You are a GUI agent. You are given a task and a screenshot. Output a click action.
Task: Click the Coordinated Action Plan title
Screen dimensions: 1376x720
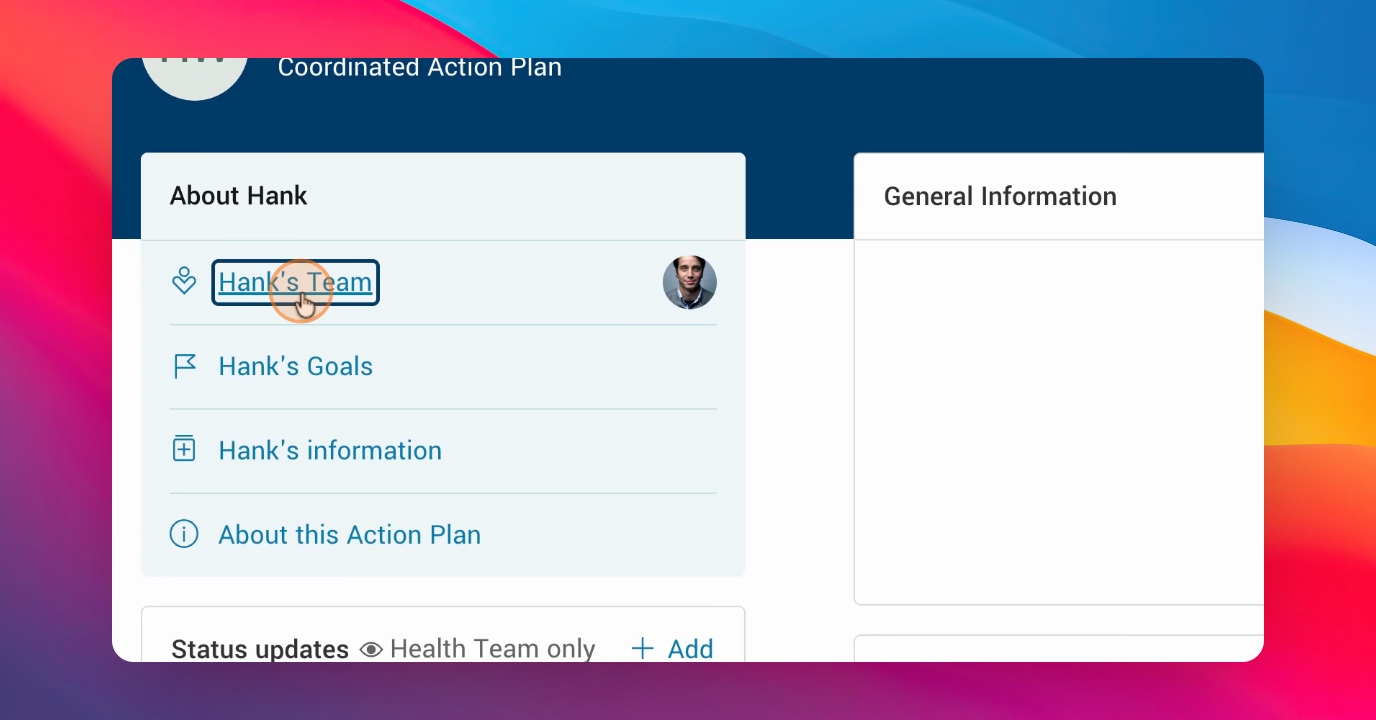[x=420, y=68]
